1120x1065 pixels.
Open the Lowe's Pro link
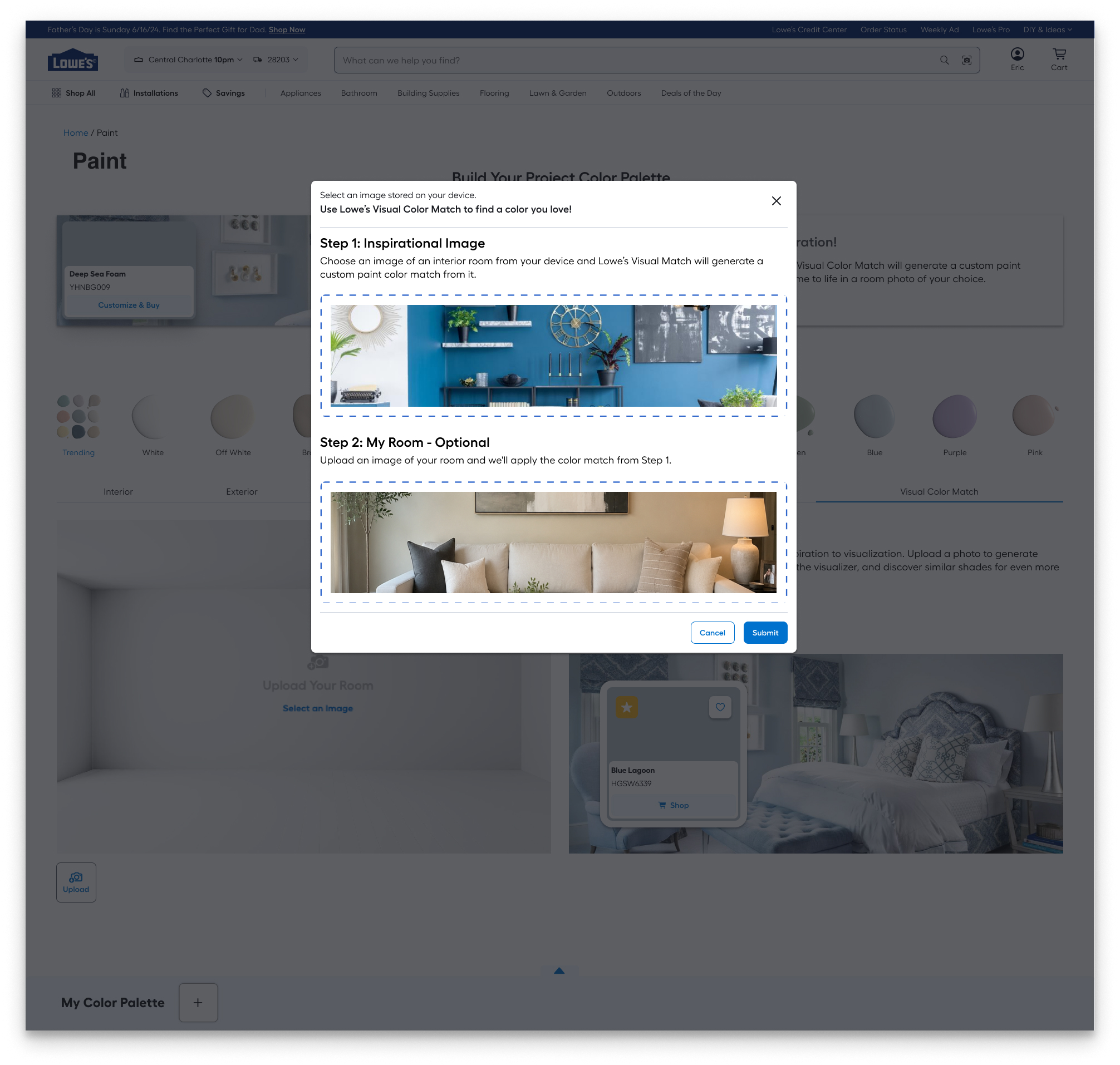990,29
